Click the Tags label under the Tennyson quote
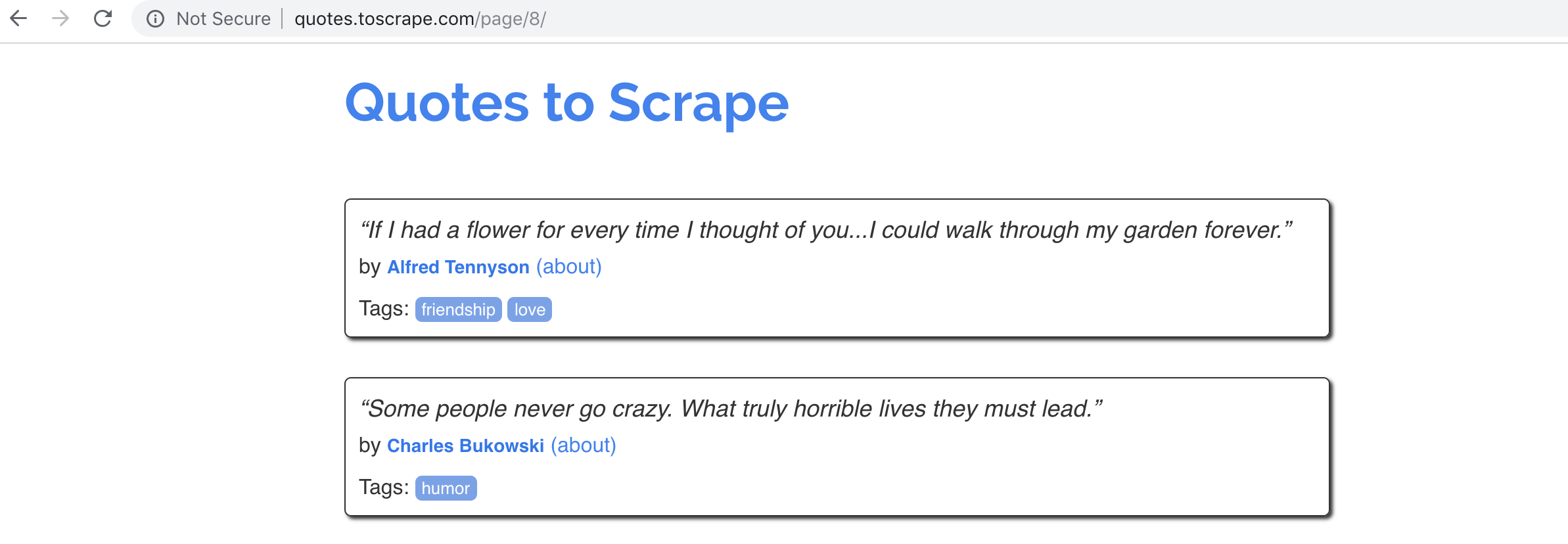This screenshot has height=544, width=1568. click(x=383, y=308)
